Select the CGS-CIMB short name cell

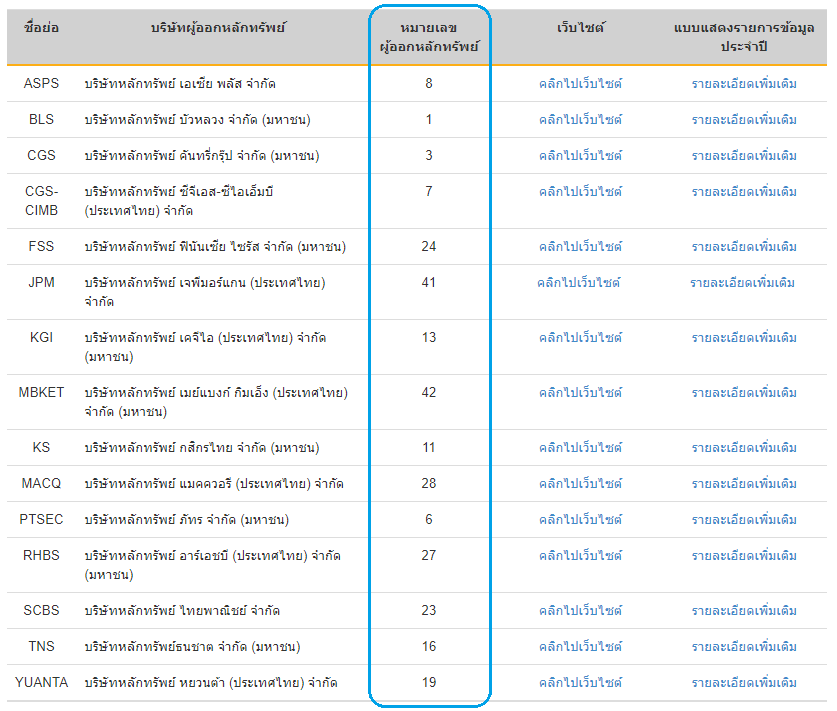pyautogui.click(x=41, y=201)
